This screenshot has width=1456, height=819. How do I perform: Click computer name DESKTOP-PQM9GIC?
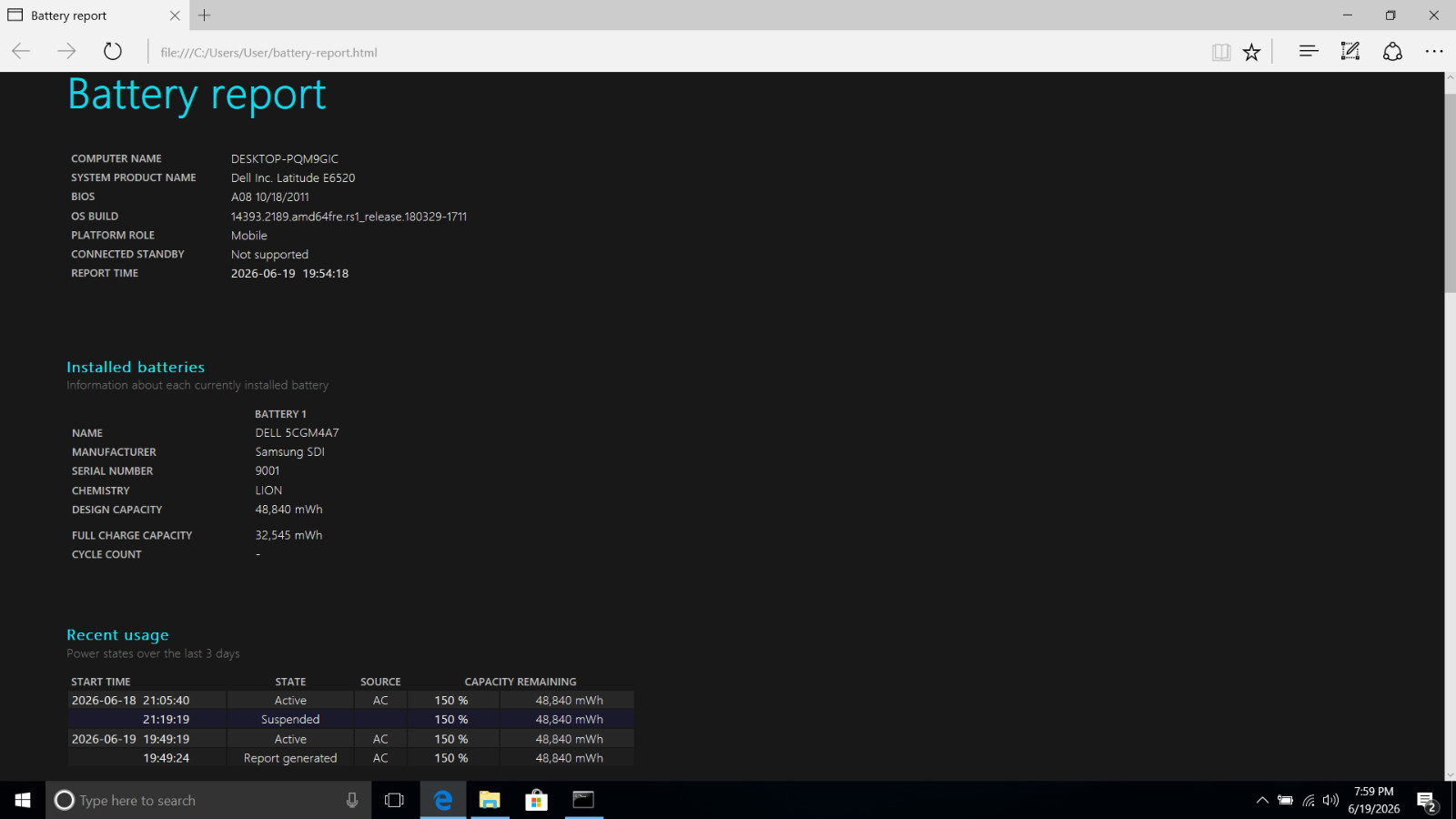285,158
